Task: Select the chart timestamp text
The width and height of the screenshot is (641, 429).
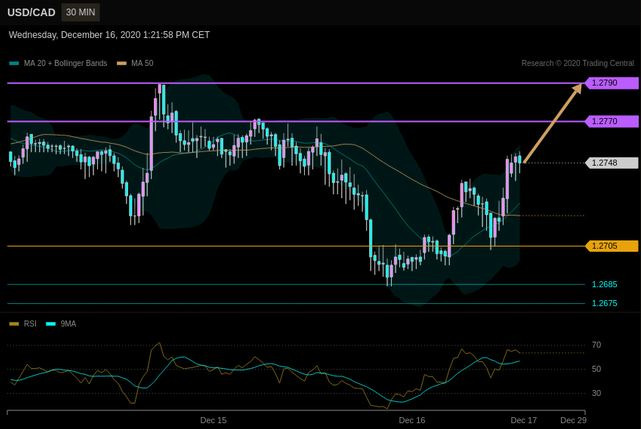Action: pos(109,35)
